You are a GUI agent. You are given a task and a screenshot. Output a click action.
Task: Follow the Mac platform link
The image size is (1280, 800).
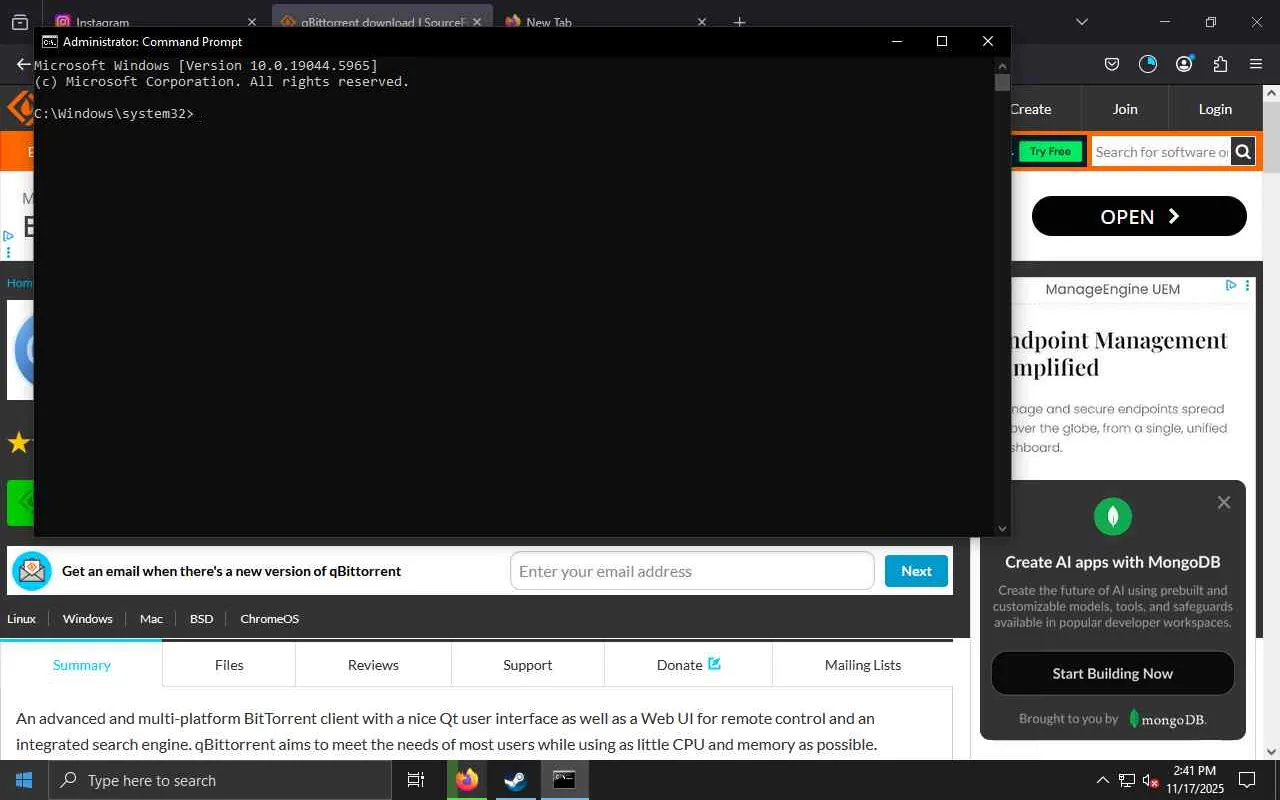pos(151,619)
